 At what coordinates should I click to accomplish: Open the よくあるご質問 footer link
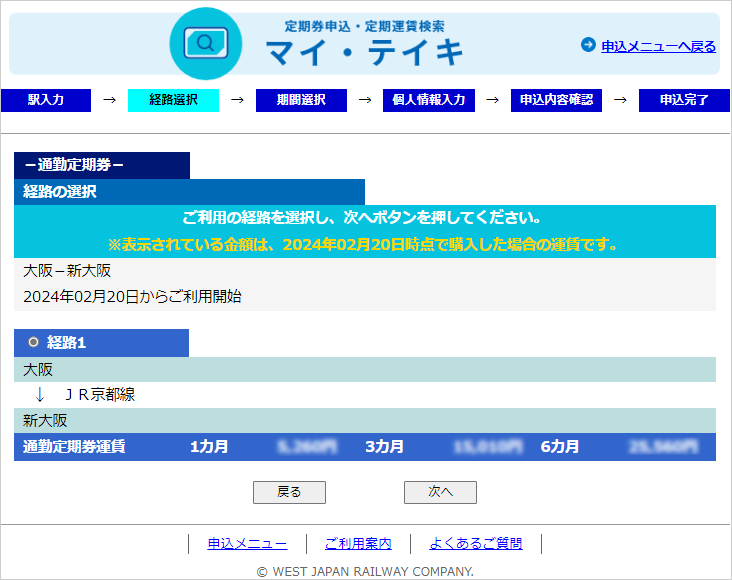point(476,544)
